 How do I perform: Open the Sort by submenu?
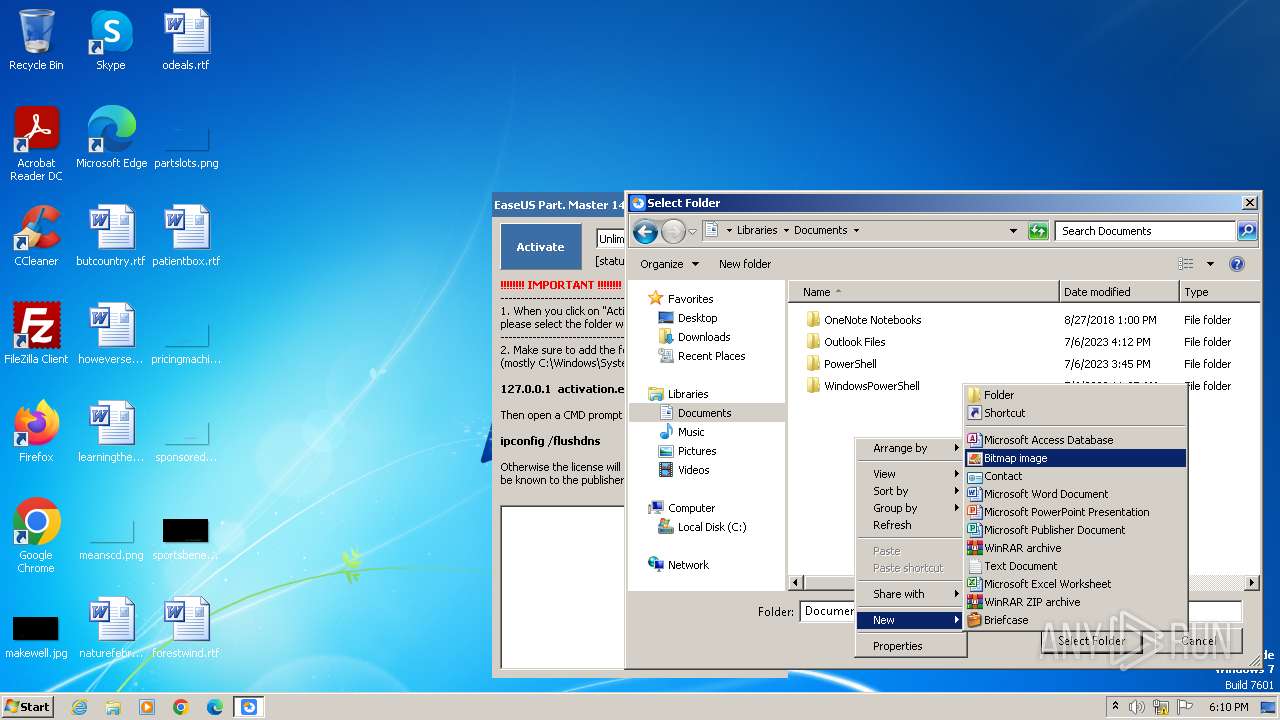(x=911, y=491)
